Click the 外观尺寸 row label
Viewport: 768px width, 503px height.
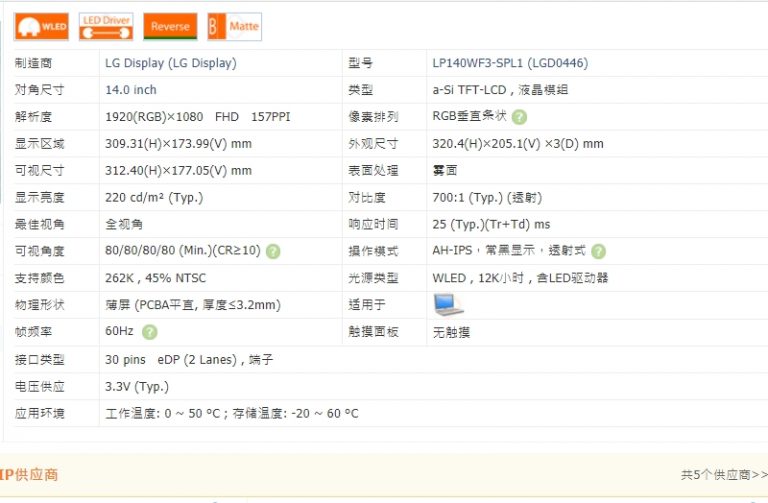(373, 144)
